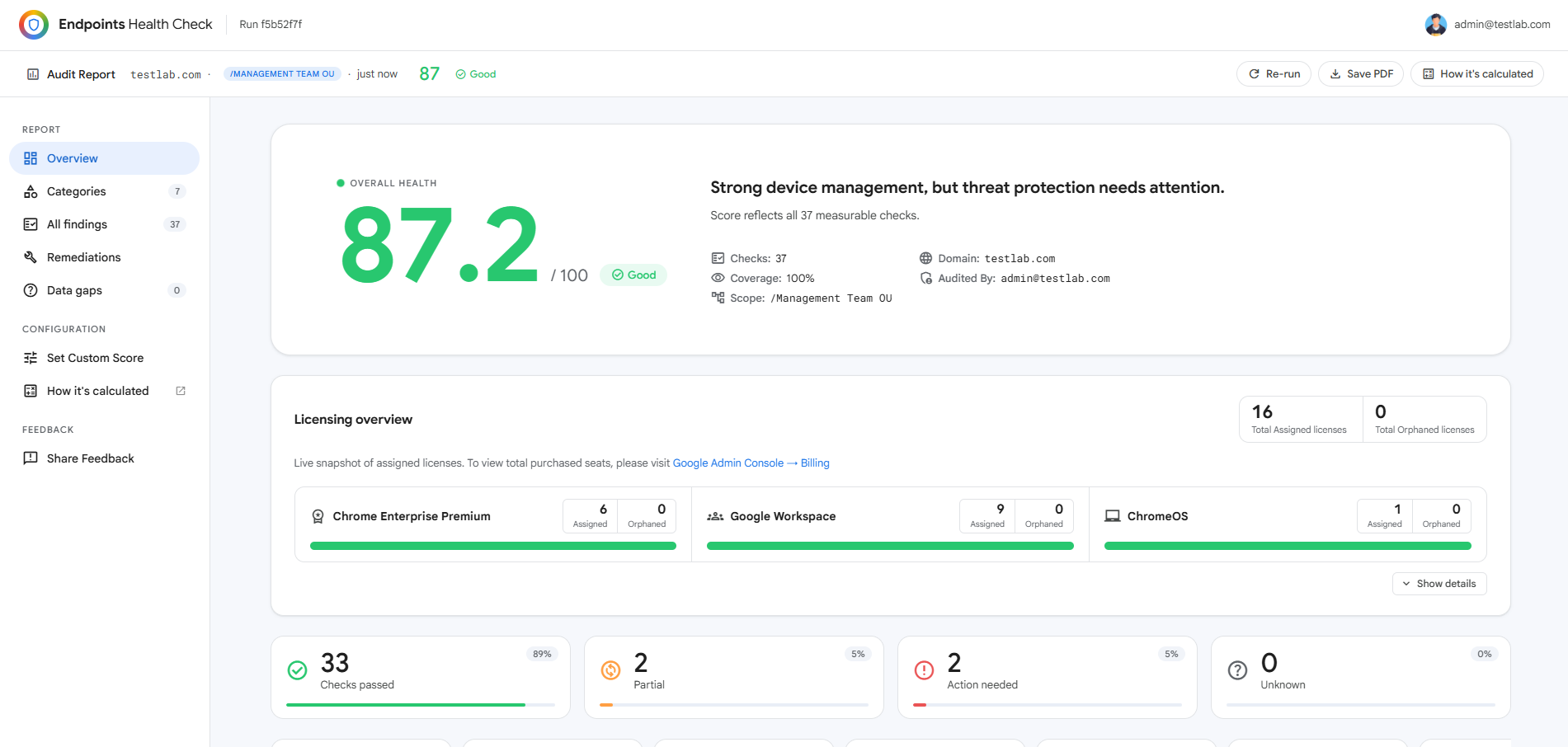Click the Share Feedback speech bubble icon
This screenshot has height=747, width=1568.
[31, 458]
